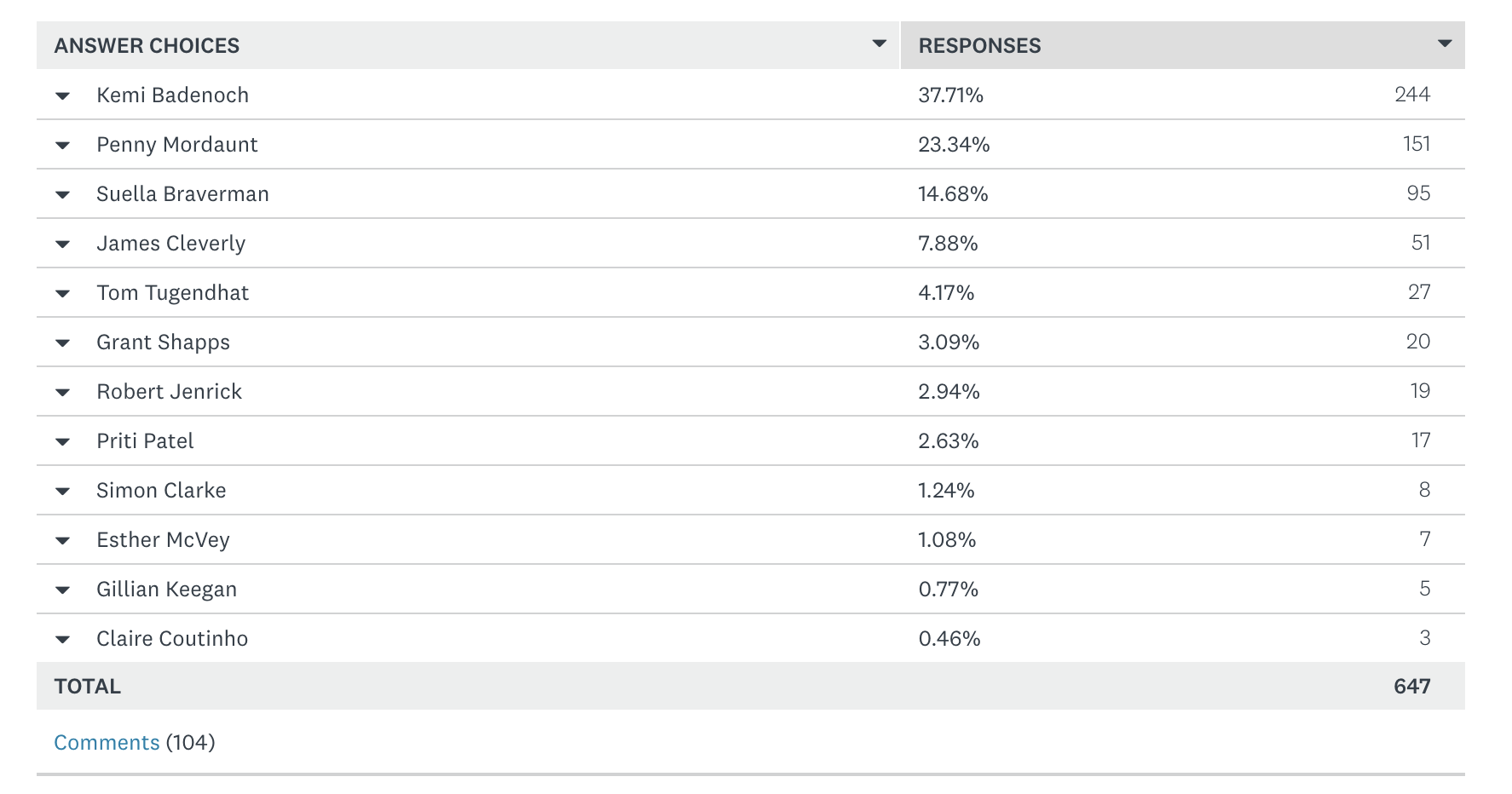Expand the James Cleverly row arrow
The image size is (1512, 794).
click(62, 245)
